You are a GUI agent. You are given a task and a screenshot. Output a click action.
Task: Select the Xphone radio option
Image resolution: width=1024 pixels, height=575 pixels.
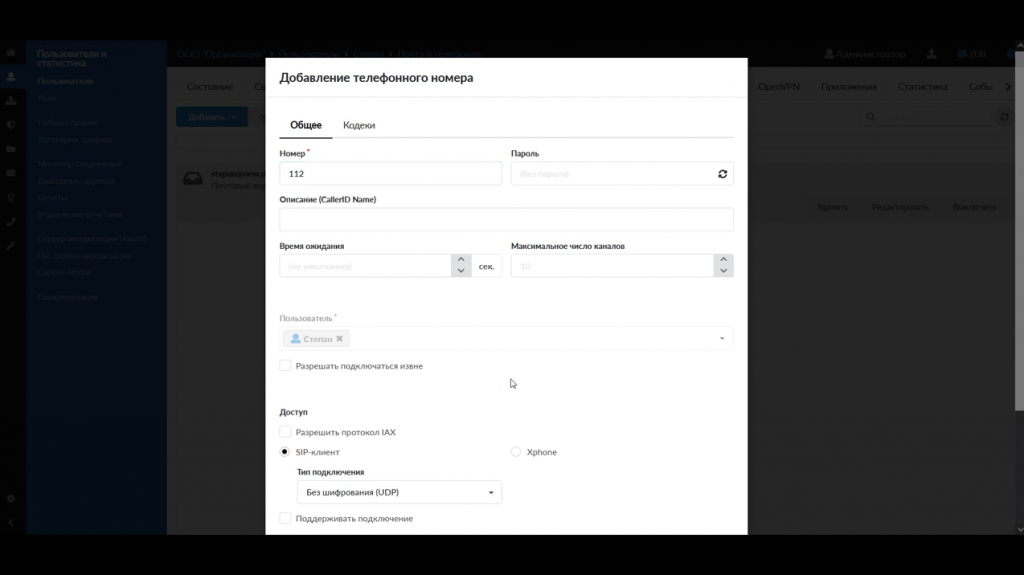pyautogui.click(x=516, y=452)
